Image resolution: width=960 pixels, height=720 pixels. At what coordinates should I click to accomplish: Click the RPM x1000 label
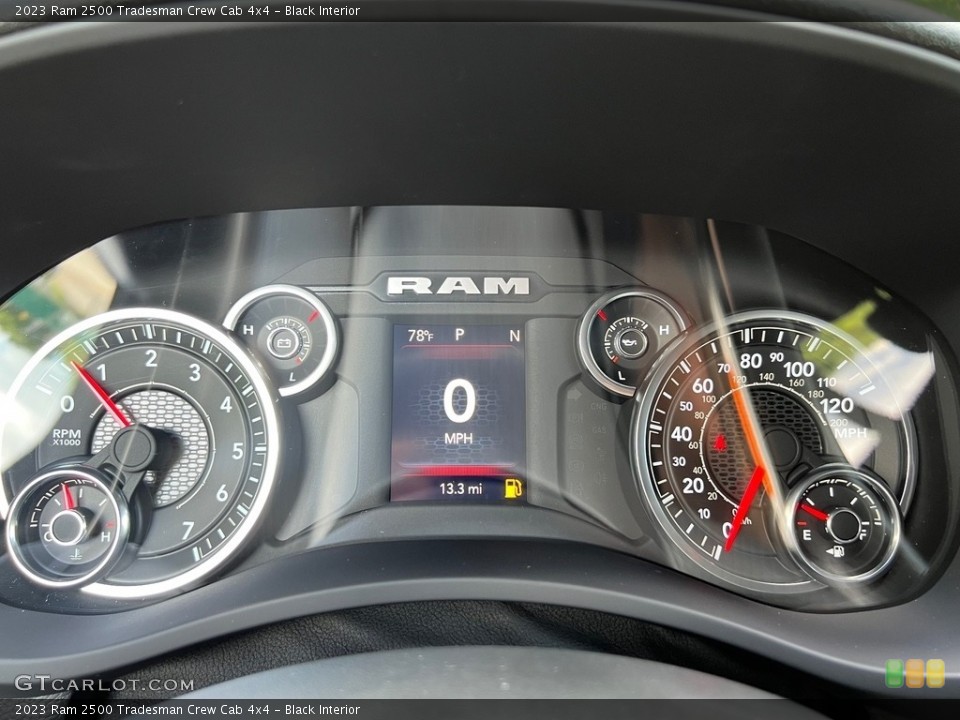(x=66, y=437)
